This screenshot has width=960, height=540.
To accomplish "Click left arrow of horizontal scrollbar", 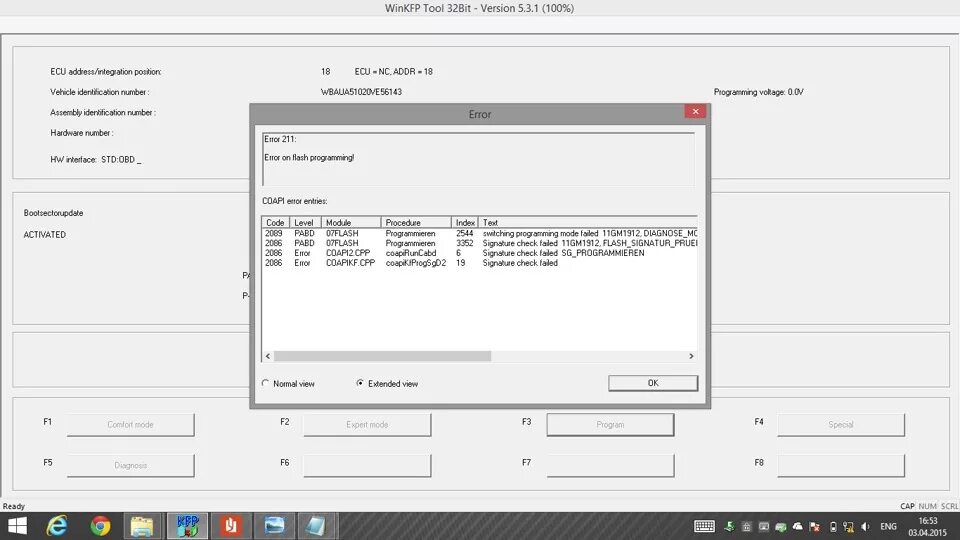I will click(268, 356).
